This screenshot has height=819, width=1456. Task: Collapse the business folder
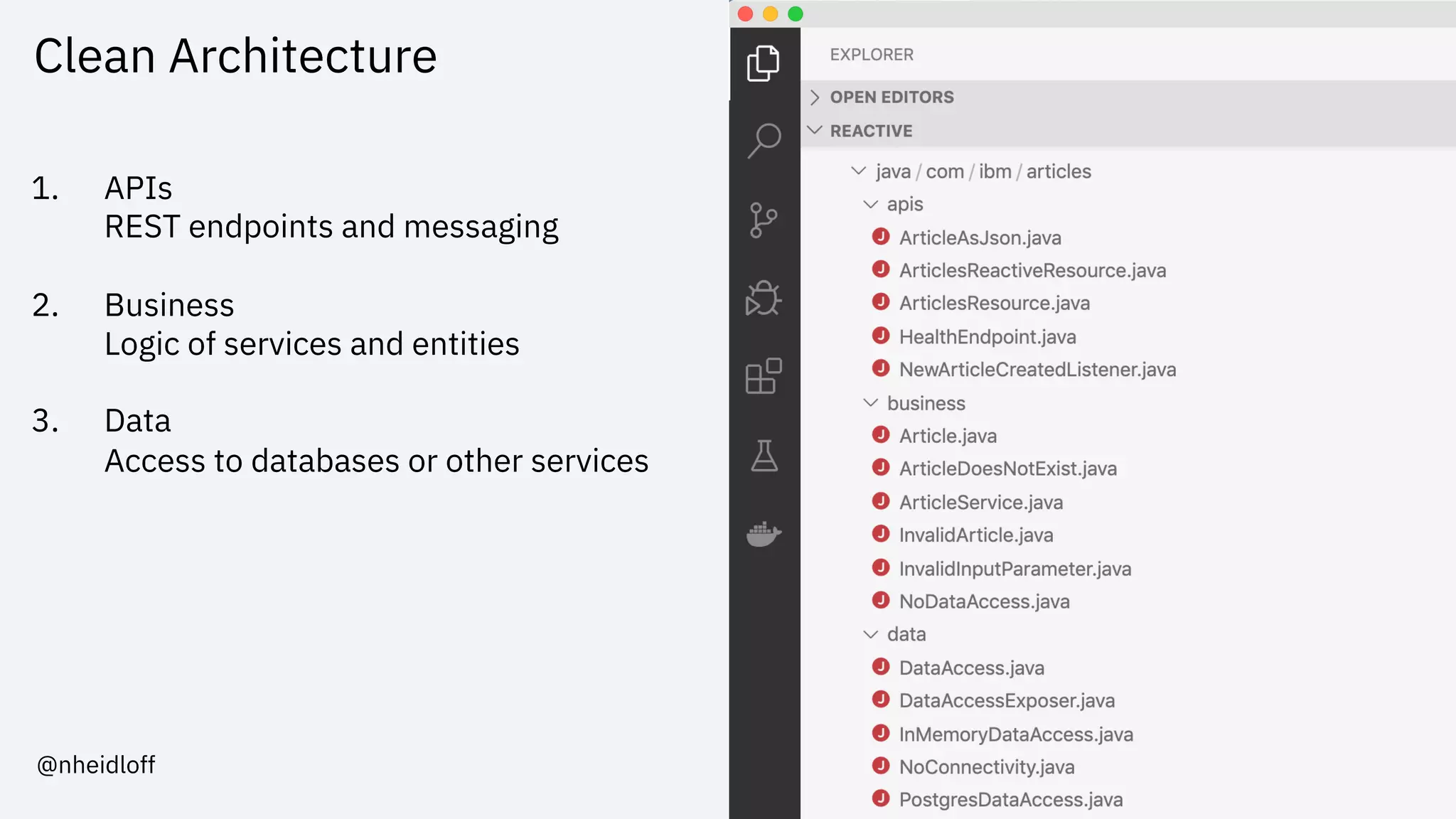click(x=870, y=402)
